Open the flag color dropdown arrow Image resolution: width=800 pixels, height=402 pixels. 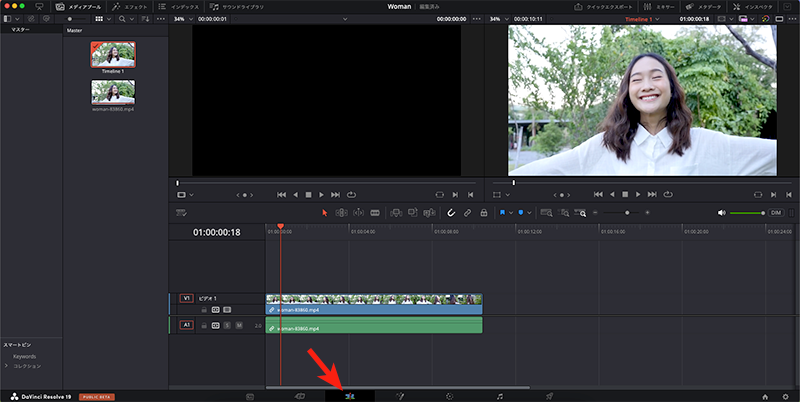[510, 213]
